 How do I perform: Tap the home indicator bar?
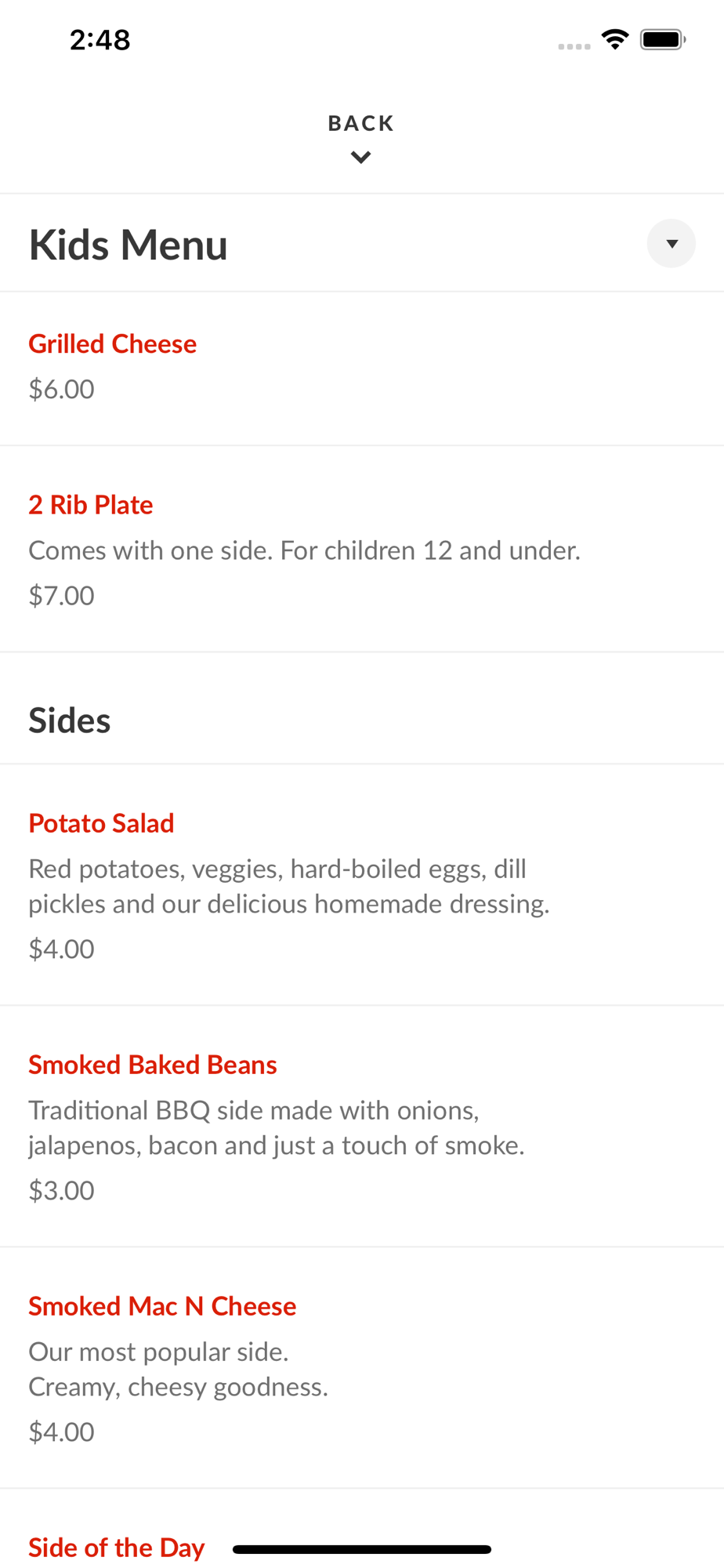(361, 1549)
